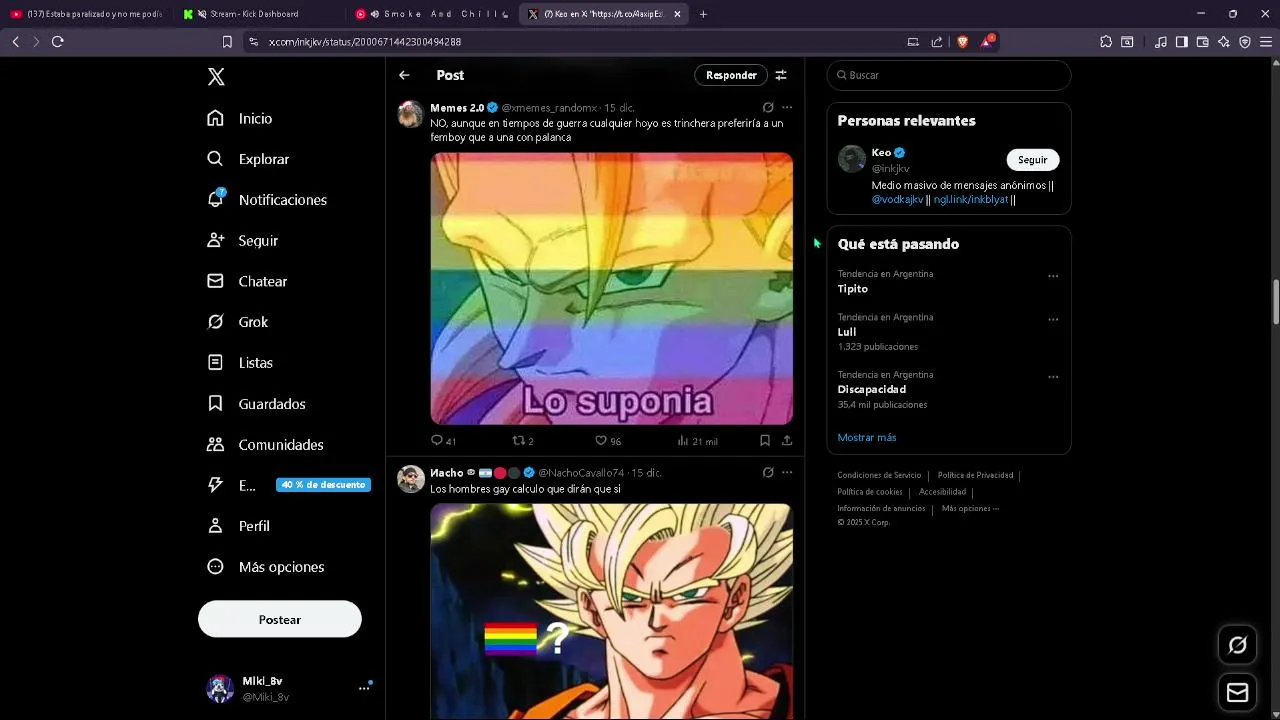
Task: Like the Memes 2.0 post with 96 likes
Action: (608, 440)
